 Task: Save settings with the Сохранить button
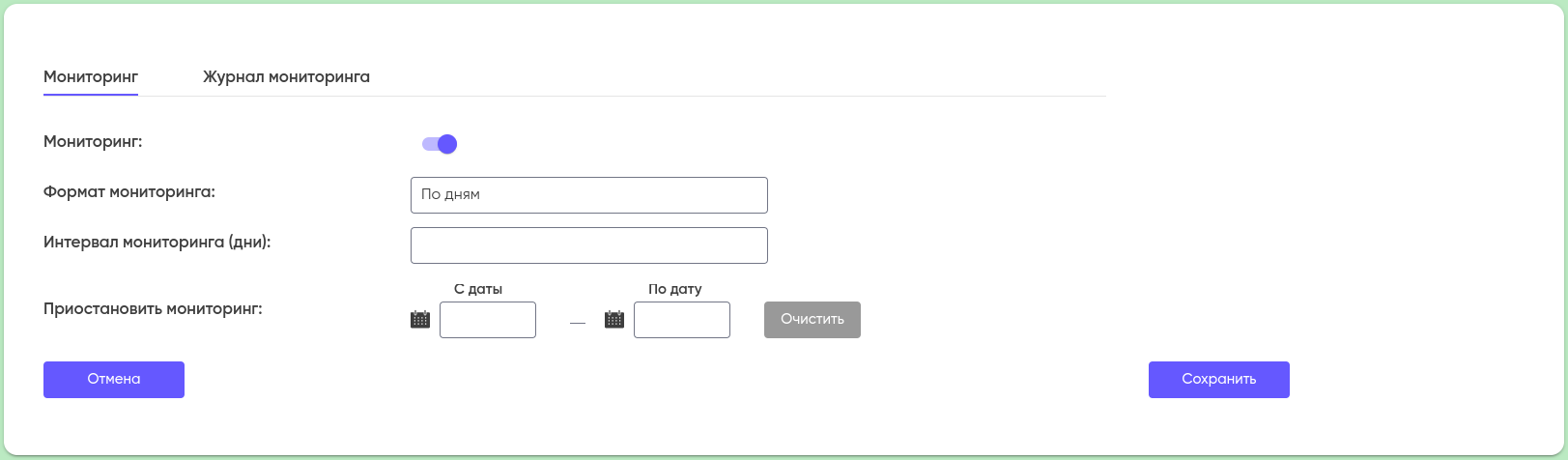click(x=1218, y=379)
